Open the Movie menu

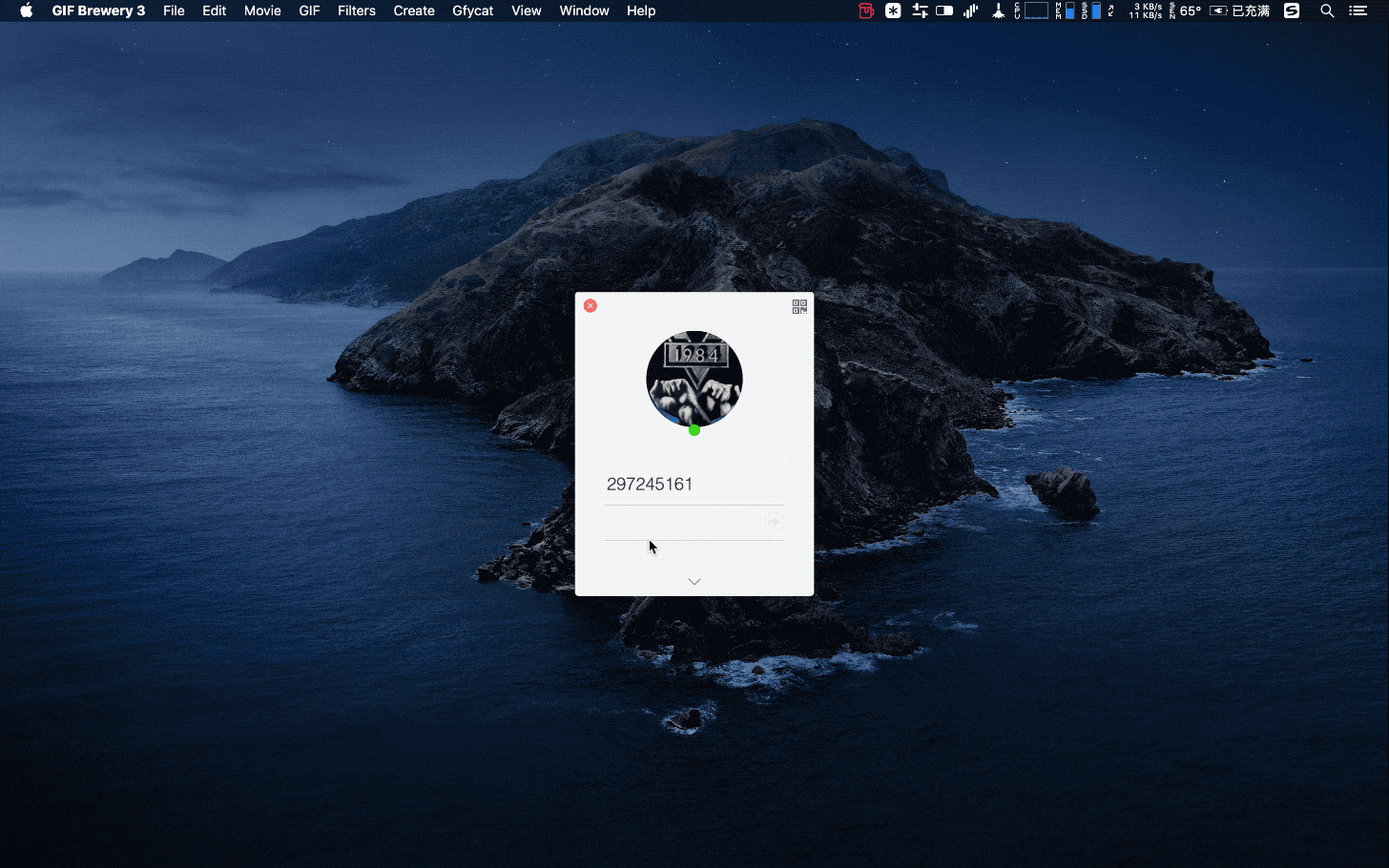[262, 10]
